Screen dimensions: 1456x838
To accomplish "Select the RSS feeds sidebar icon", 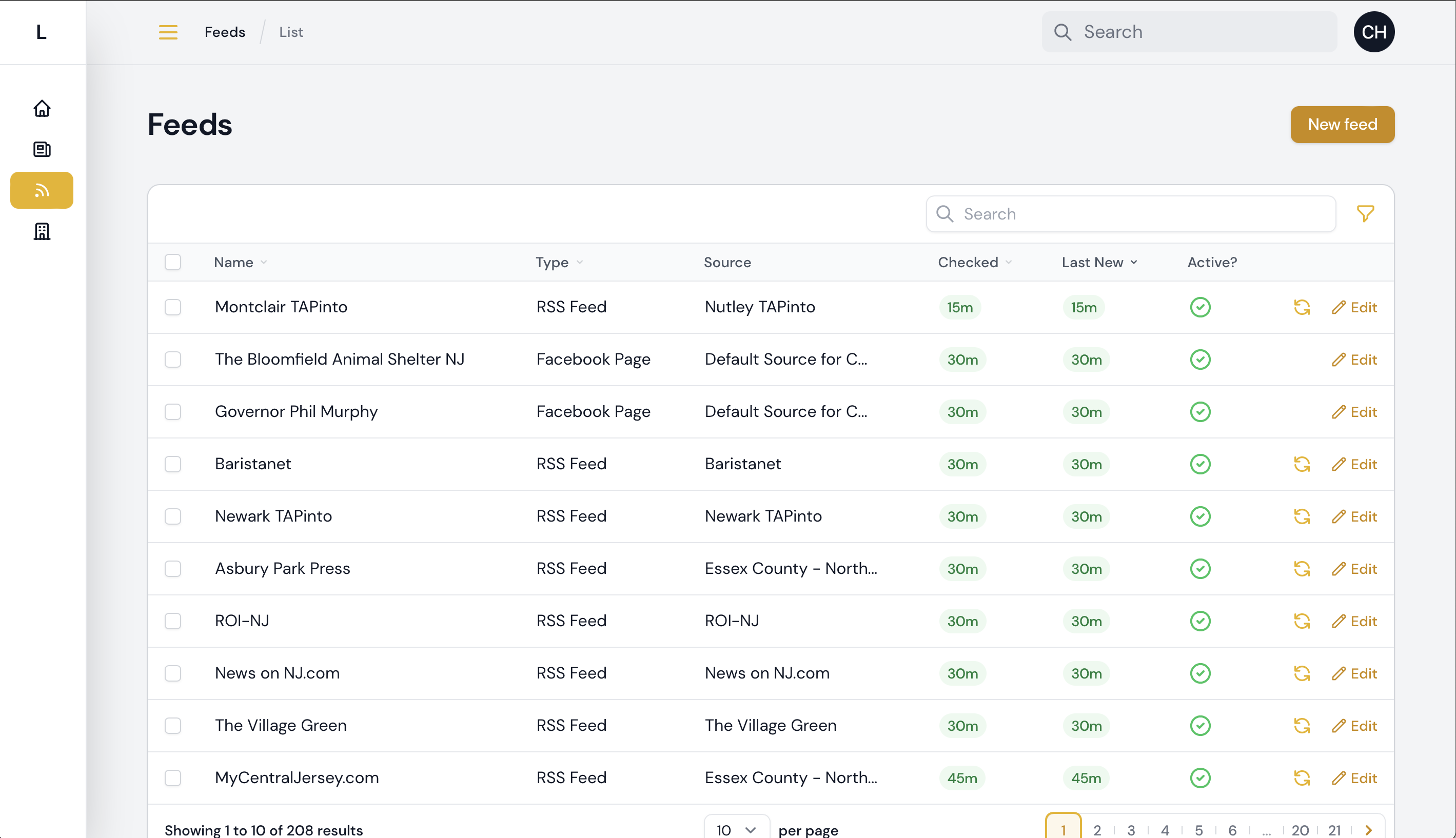I will pyautogui.click(x=42, y=190).
